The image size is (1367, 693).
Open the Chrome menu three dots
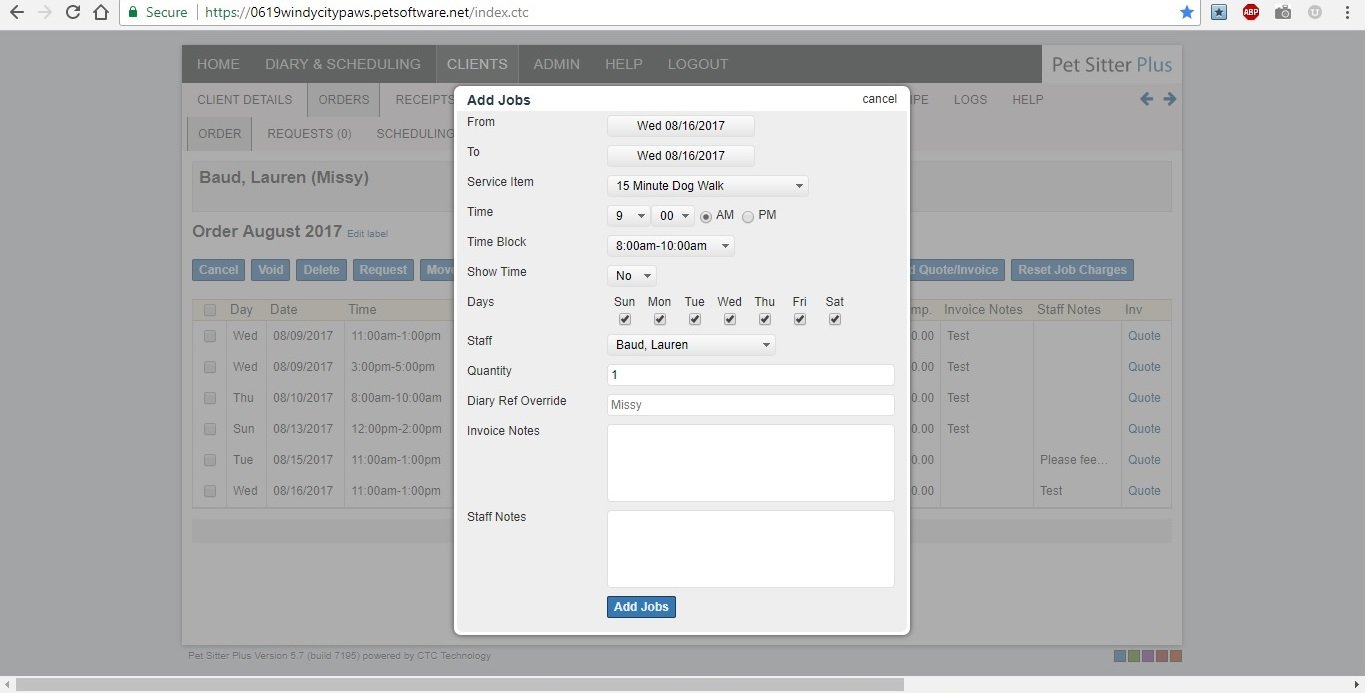pos(1346,12)
